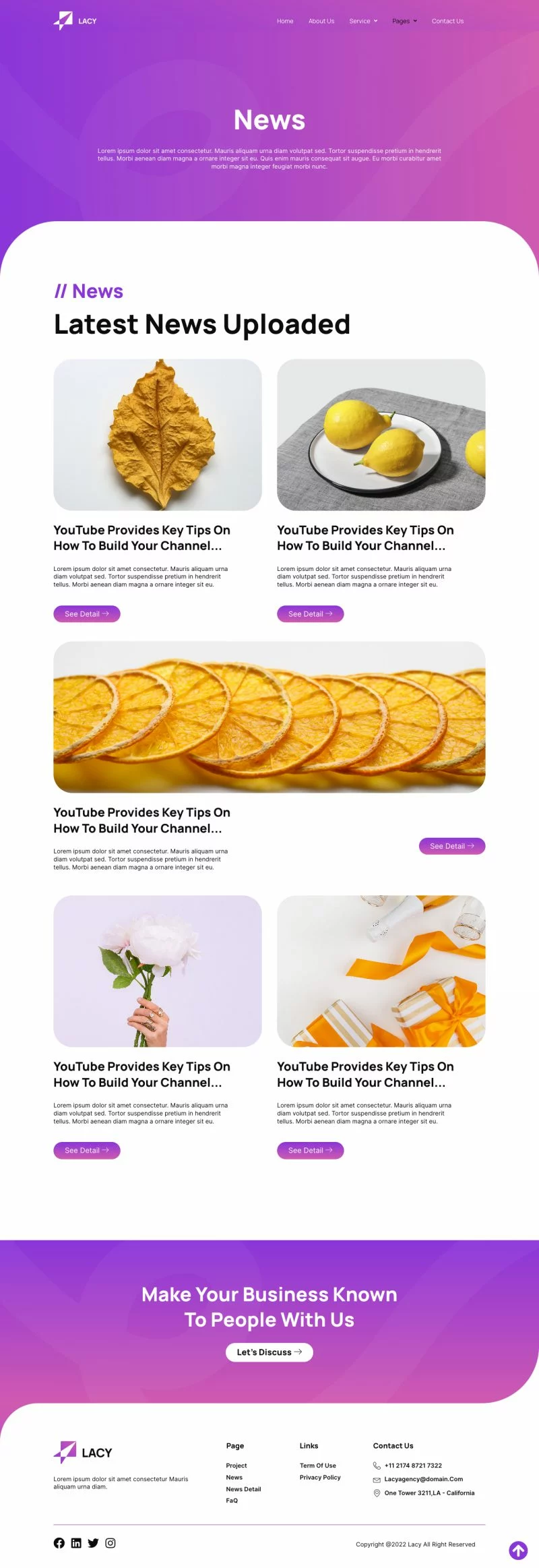Go to Home in the top menu

pyautogui.click(x=285, y=21)
